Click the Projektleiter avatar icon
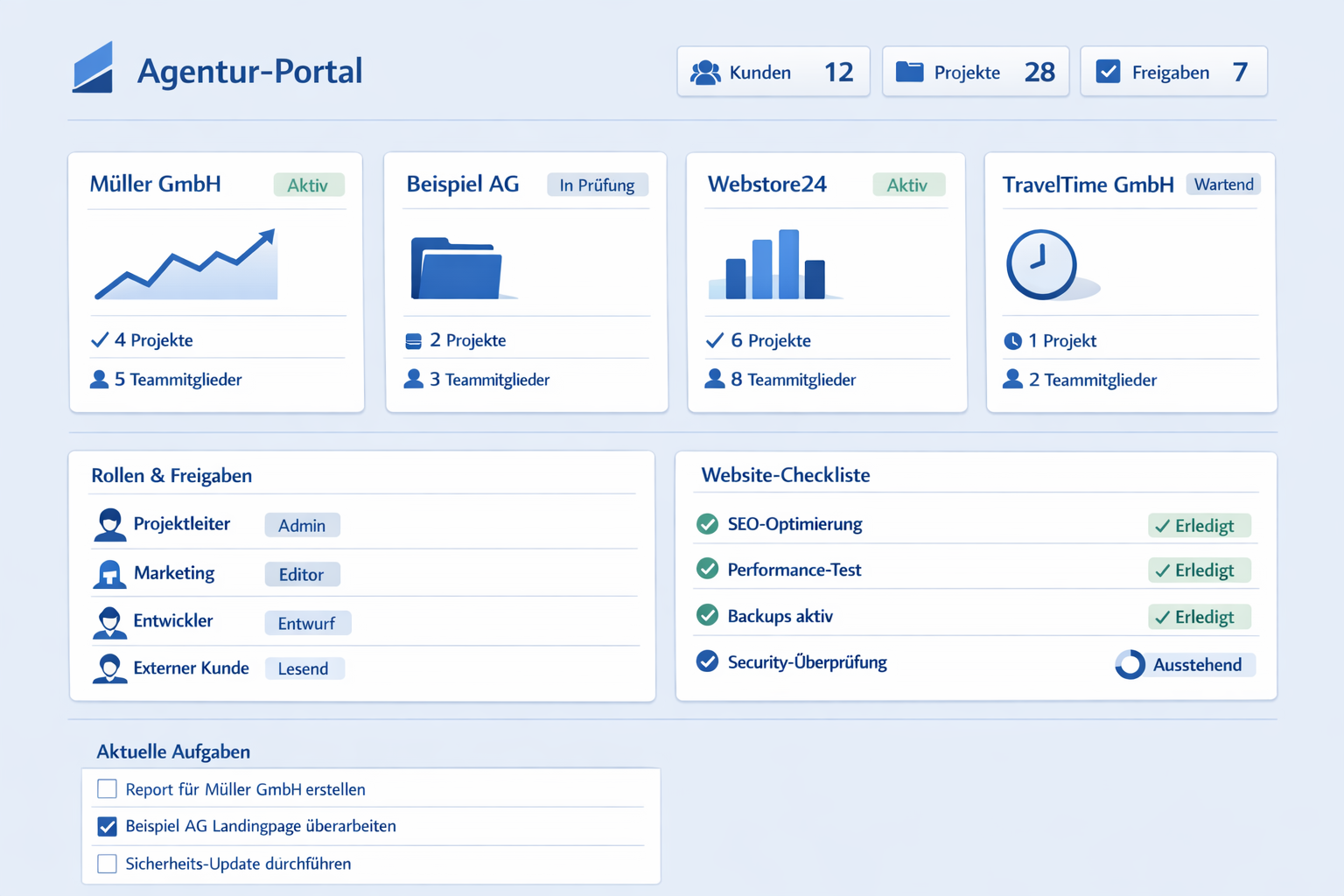 click(x=109, y=524)
